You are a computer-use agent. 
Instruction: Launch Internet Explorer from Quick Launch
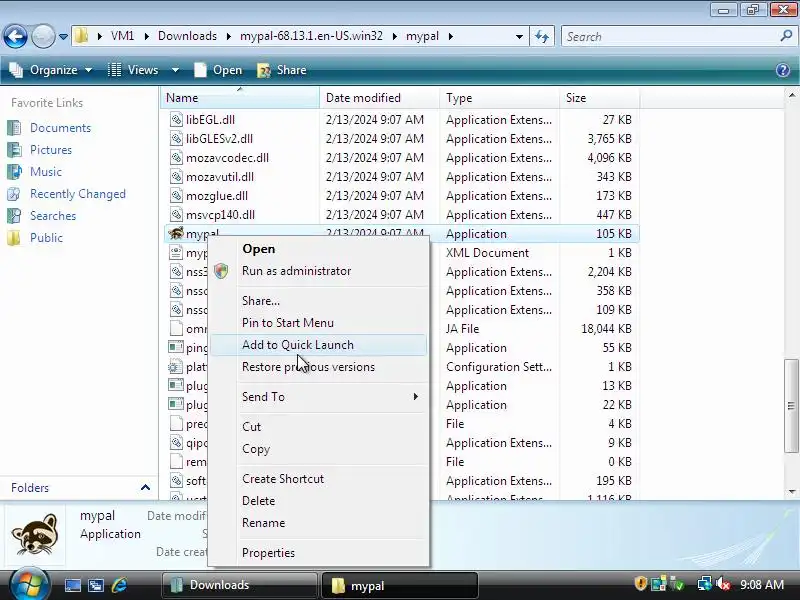coord(119,585)
